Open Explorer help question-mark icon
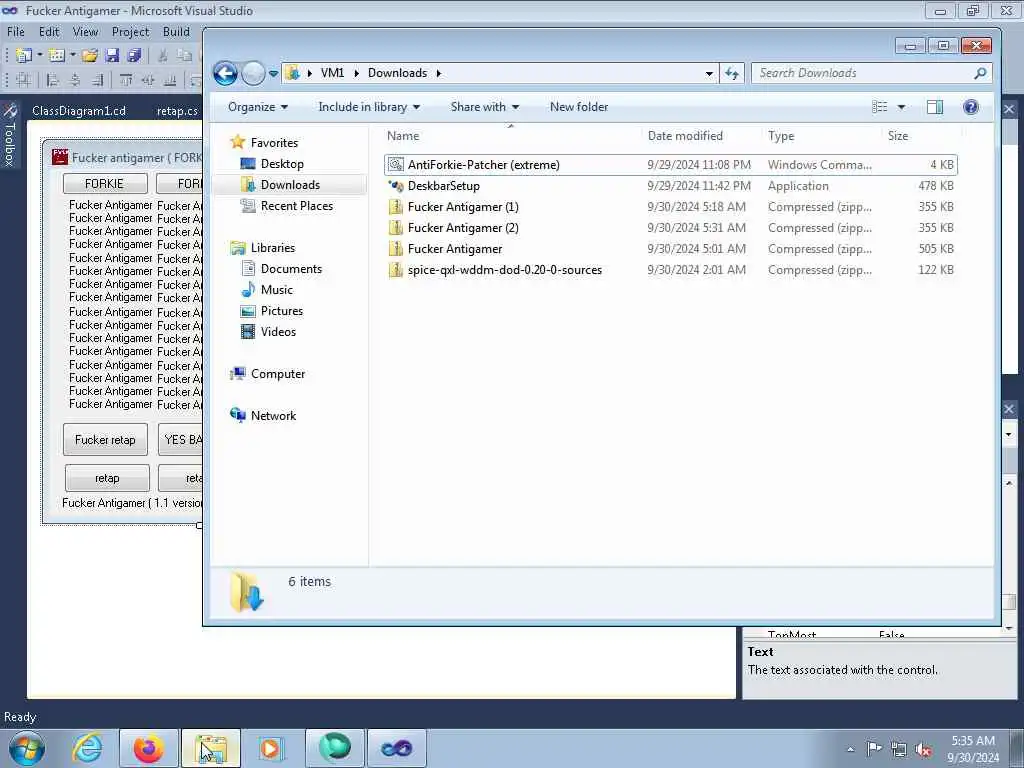This screenshot has height=768, width=1024. click(x=970, y=106)
